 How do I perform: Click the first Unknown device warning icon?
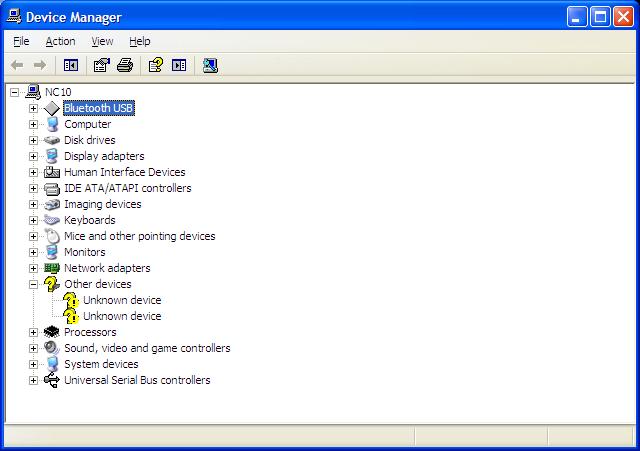click(x=71, y=300)
